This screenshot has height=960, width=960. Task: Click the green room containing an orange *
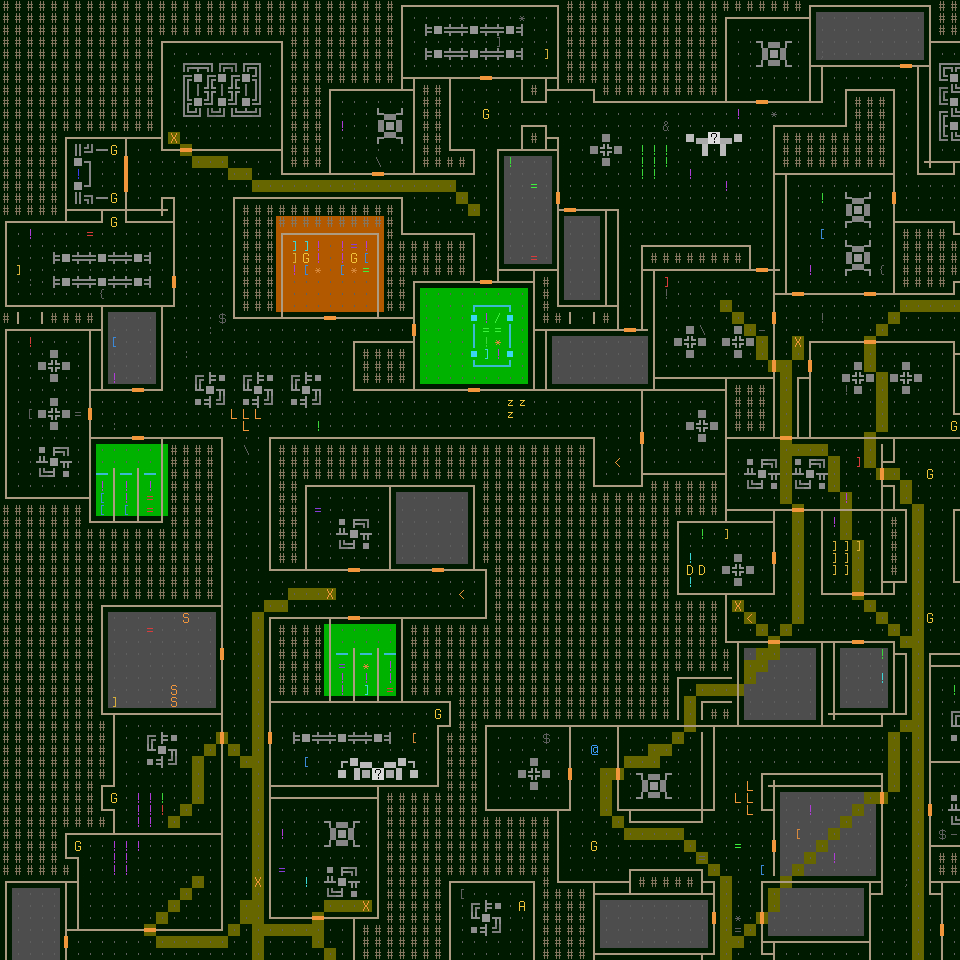(360, 660)
